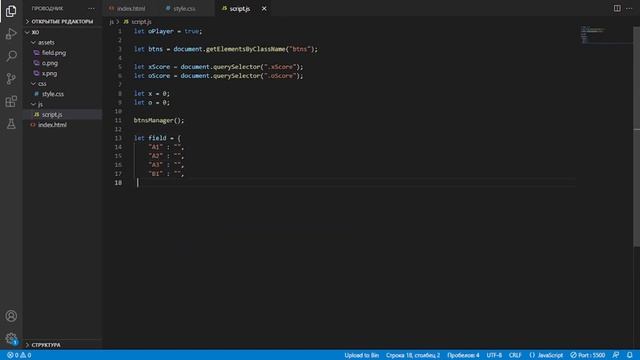
Task: Click on 'let oPlayer = true;' line
Action: point(168,31)
